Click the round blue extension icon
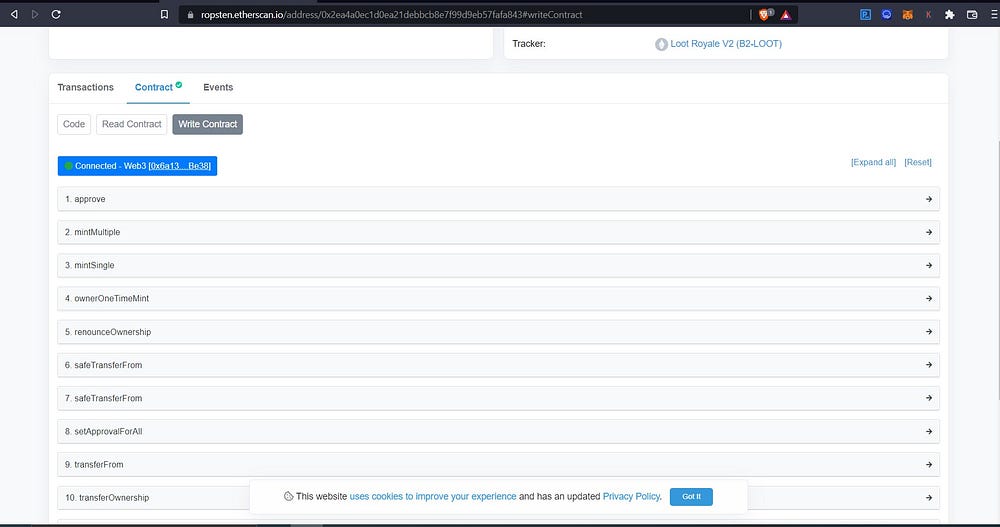 click(x=886, y=14)
